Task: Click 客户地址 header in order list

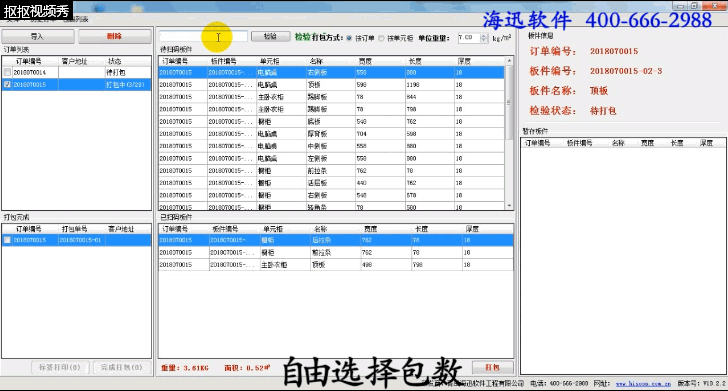Action: pyautogui.click(x=74, y=61)
